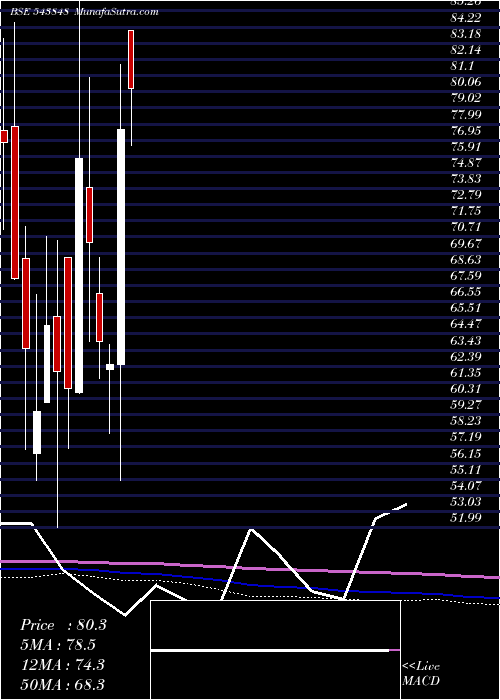Click the 82.14 price axis label
This screenshot has width=500, height=700.
click(467, 50)
